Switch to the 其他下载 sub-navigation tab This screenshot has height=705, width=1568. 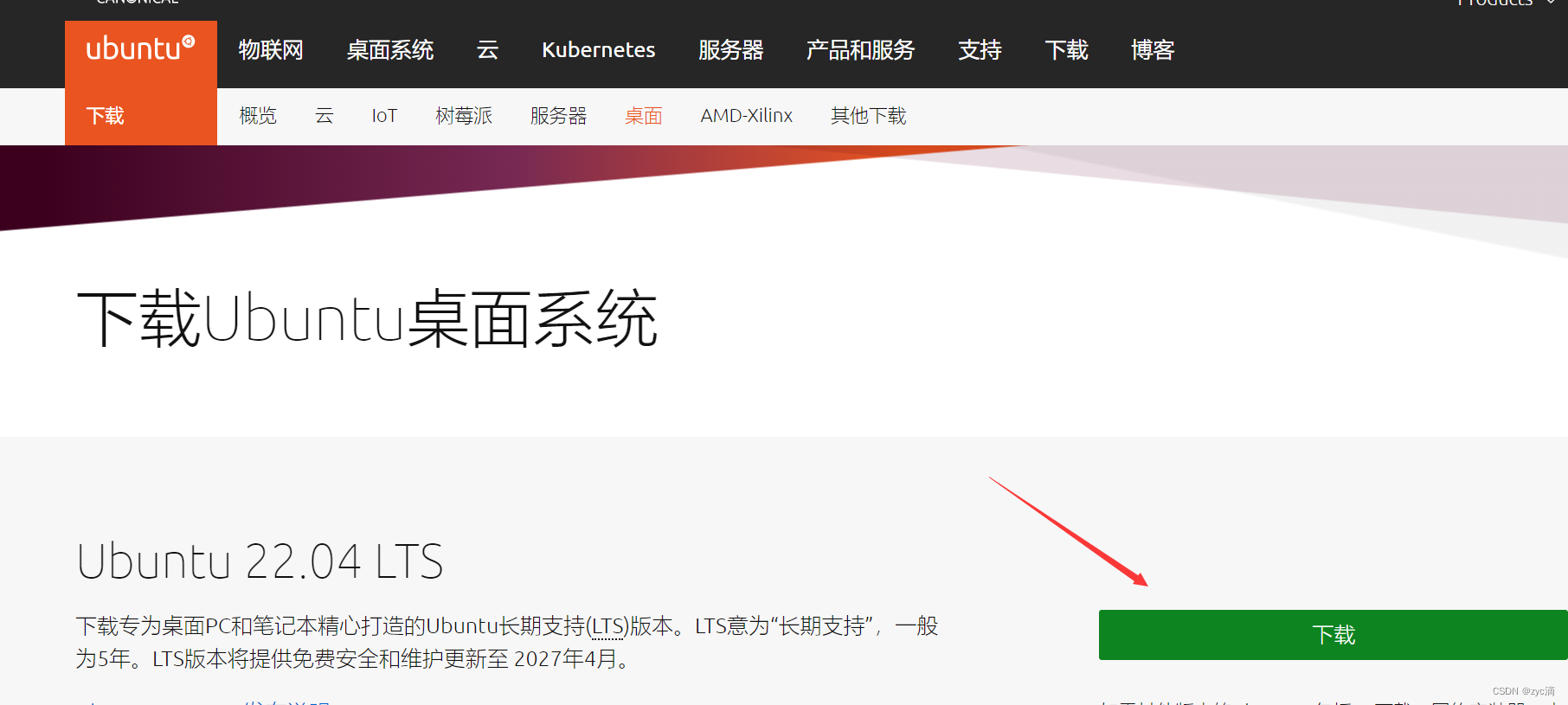tap(869, 116)
